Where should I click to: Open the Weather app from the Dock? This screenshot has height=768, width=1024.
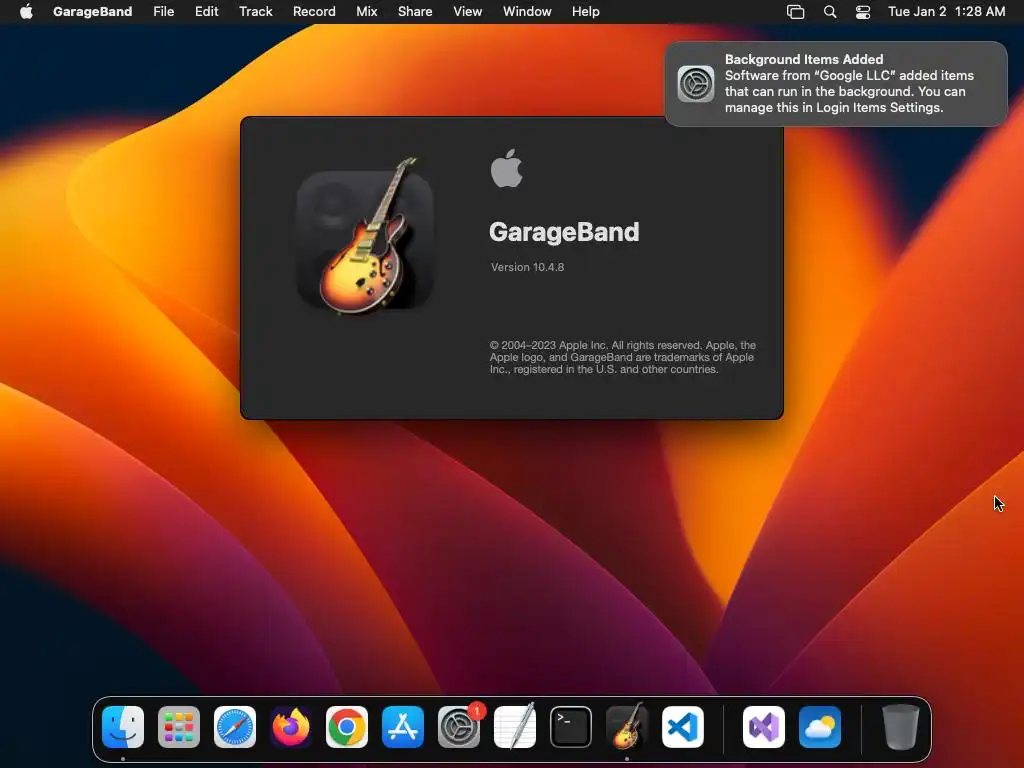(820, 727)
